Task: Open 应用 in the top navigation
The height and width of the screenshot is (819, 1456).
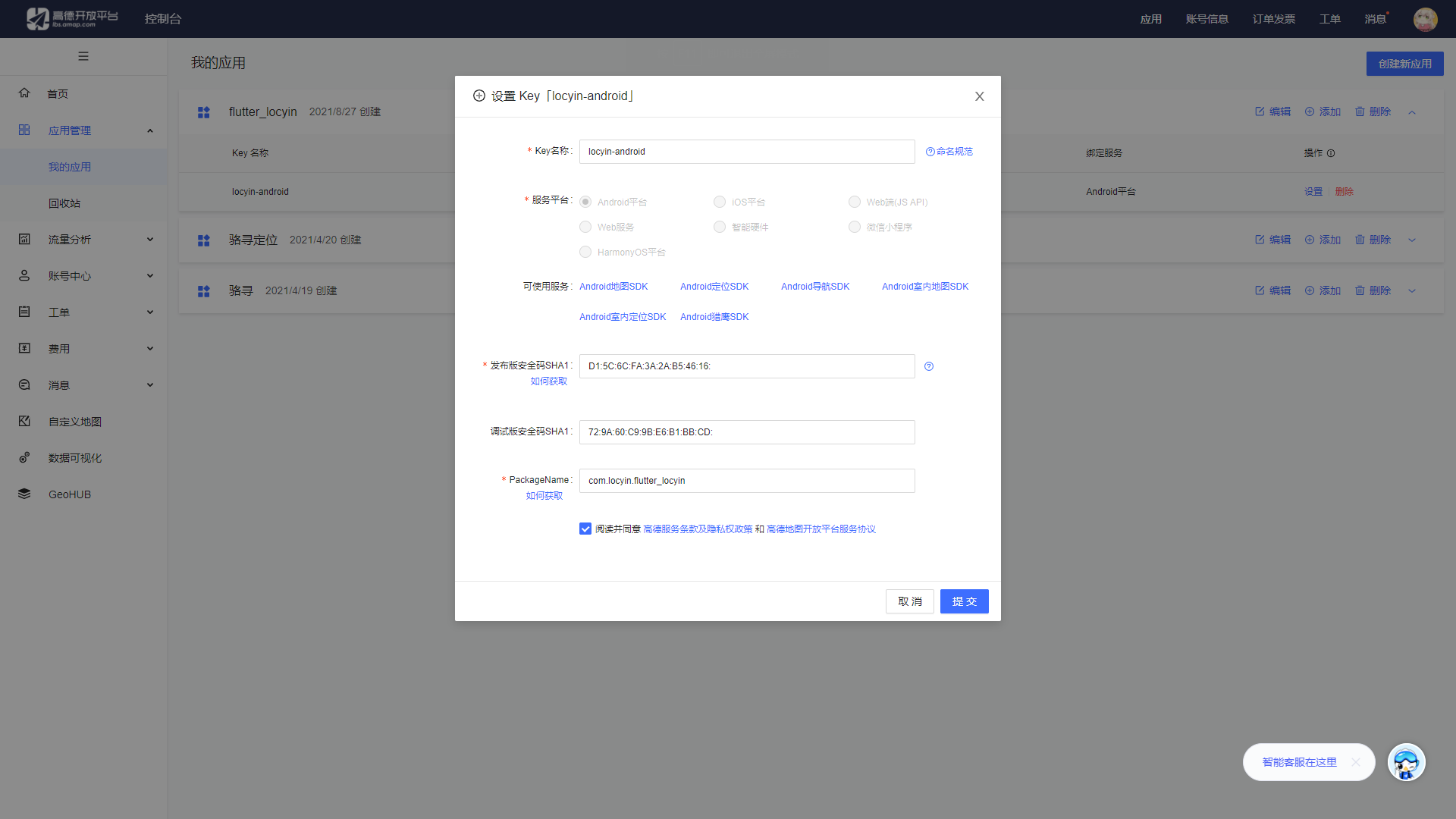Action: (1150, 19)
